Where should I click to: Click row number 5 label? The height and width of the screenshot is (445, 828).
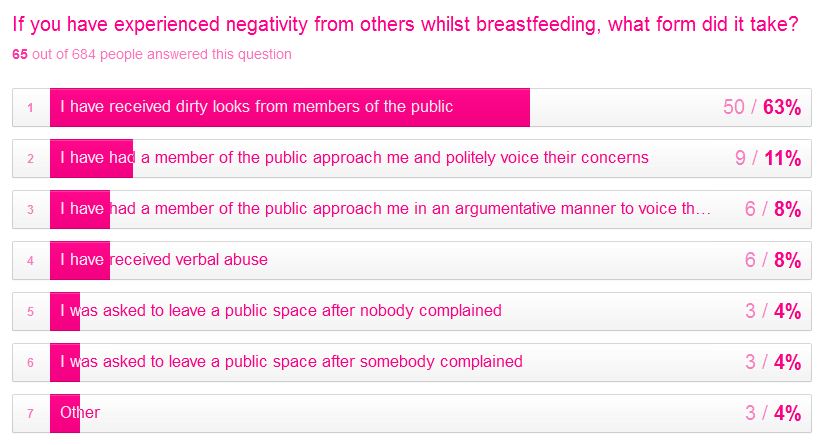31,311
